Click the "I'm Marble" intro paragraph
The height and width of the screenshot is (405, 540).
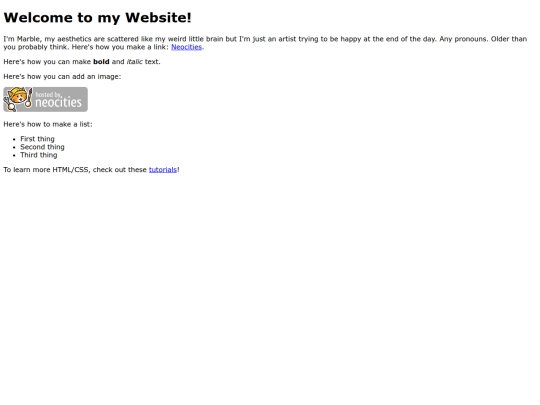265,43
